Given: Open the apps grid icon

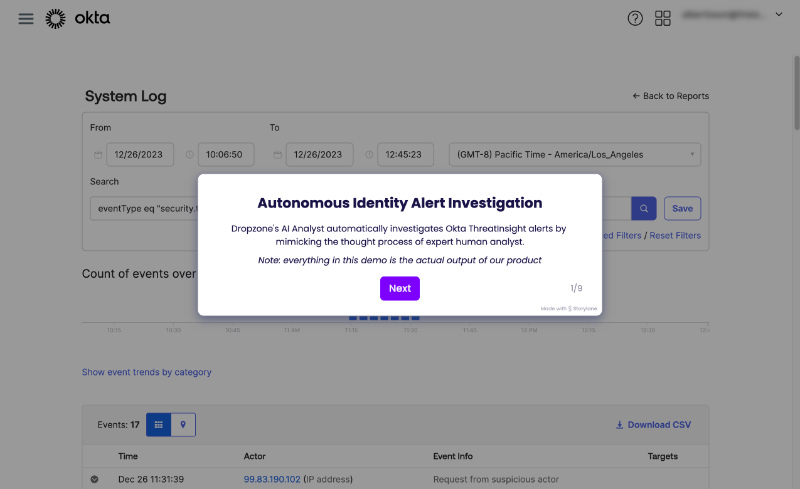Looking at the screenshot, I should (662, 18).
